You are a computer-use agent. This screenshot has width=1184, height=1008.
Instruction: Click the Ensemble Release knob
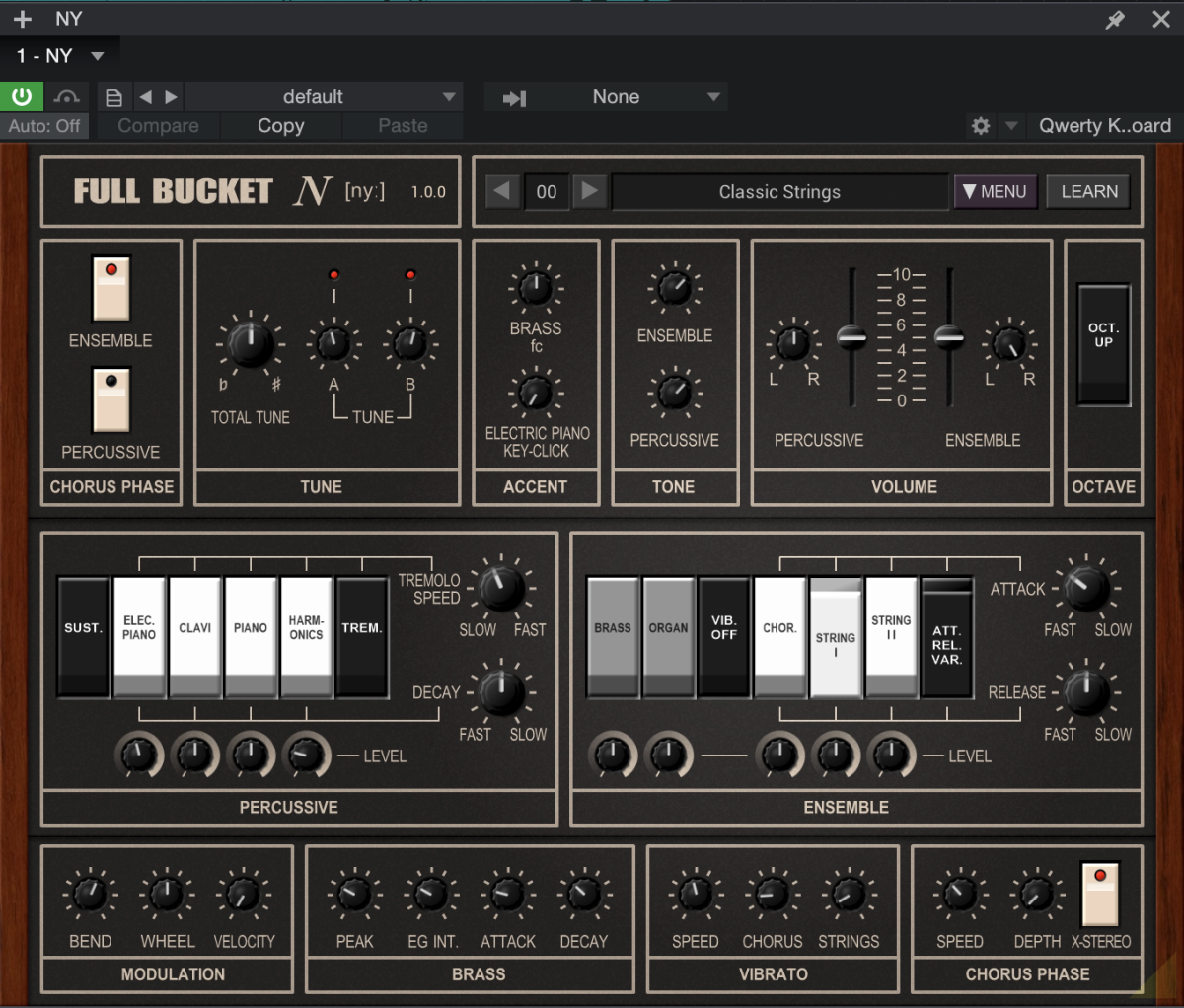tap(1086, 692)
